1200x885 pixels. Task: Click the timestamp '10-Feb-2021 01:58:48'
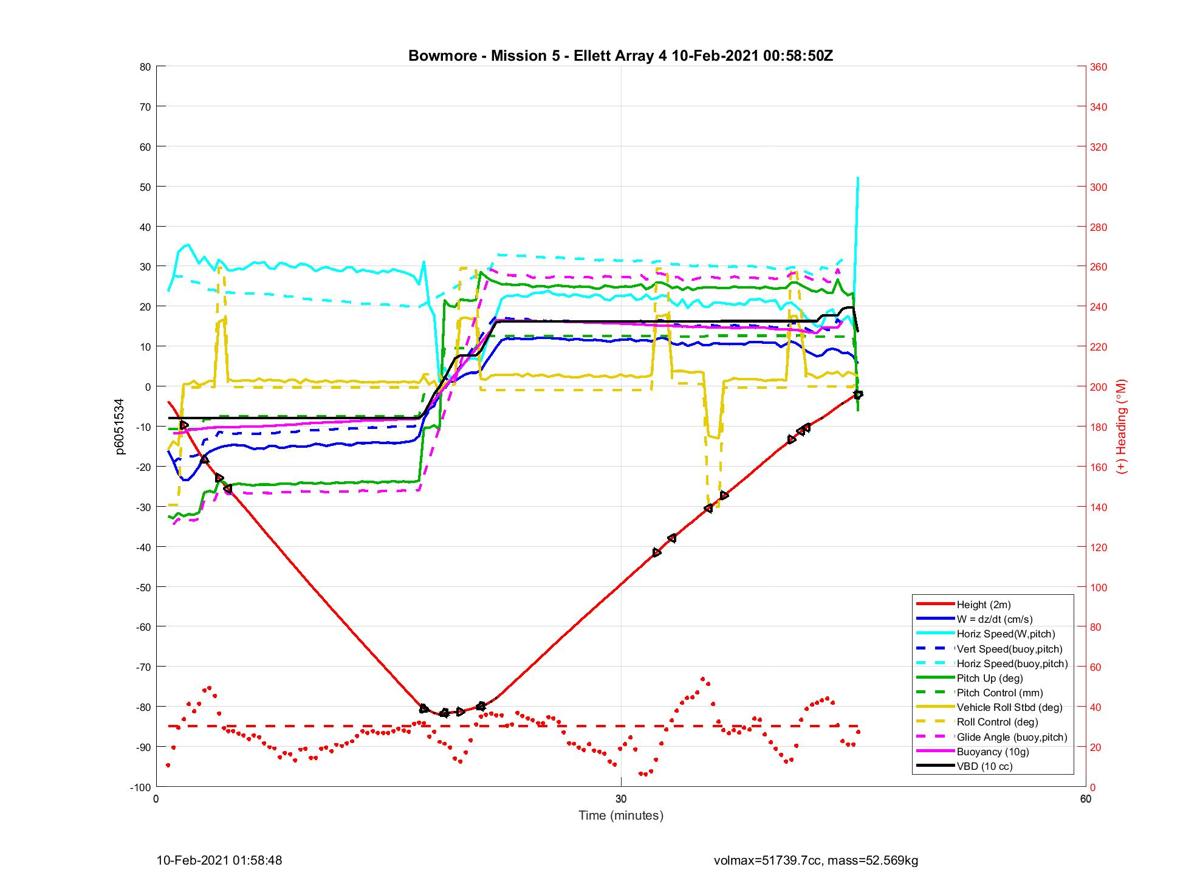click(219, 860)
